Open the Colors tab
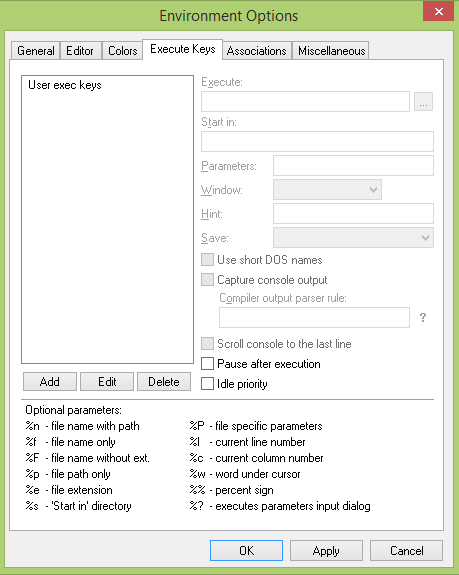The height and width of the screenshot is (575, 459). [x=122, y=51]
